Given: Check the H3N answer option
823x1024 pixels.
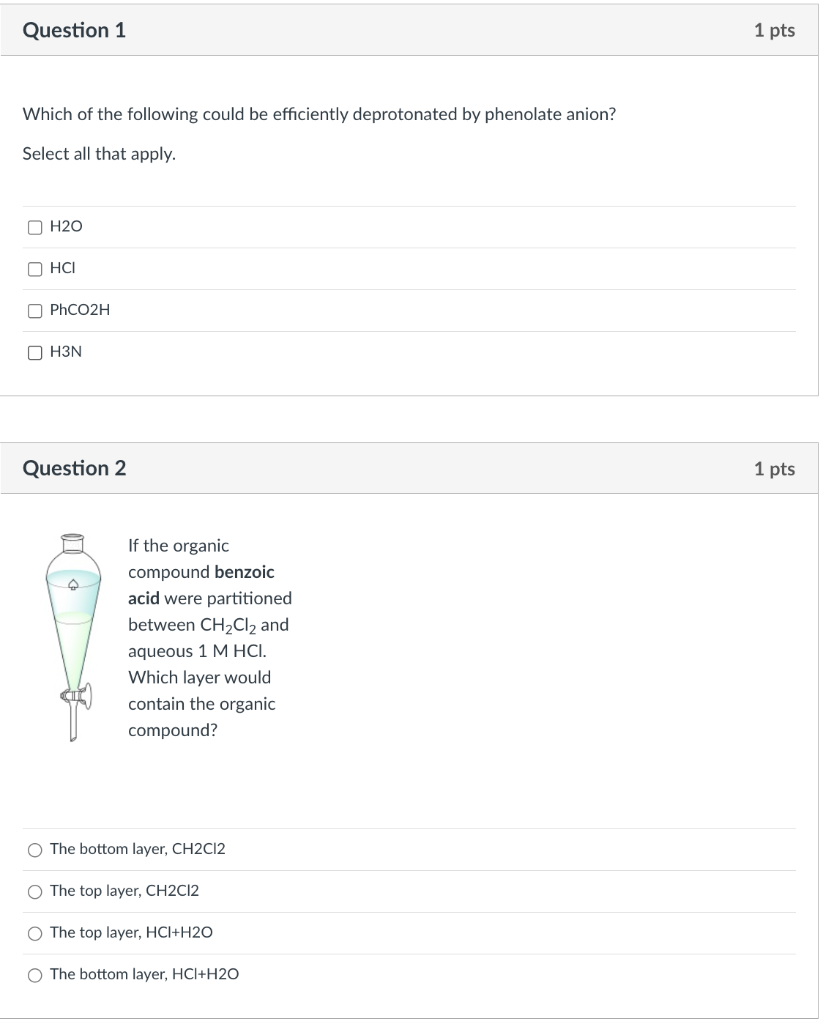Looking at the screenshot, I should [35, 352].
